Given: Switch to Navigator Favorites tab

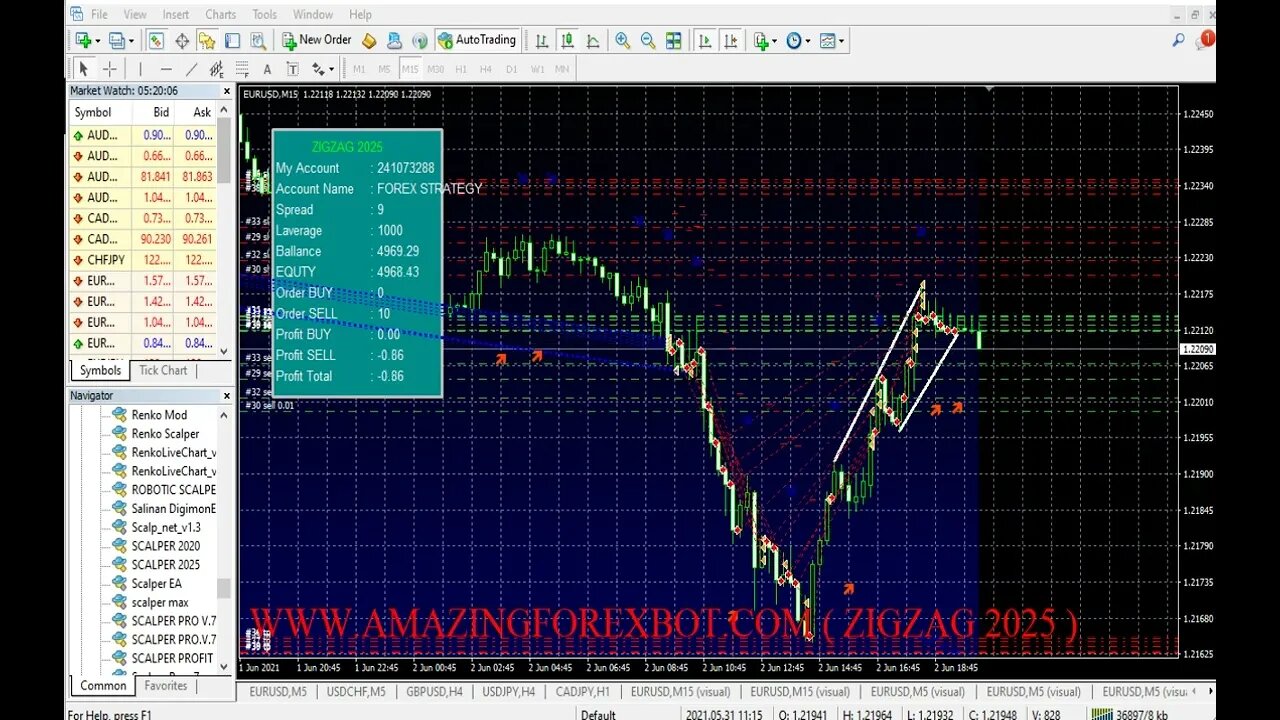Looking at the screenshot, I should coord(165,686).
